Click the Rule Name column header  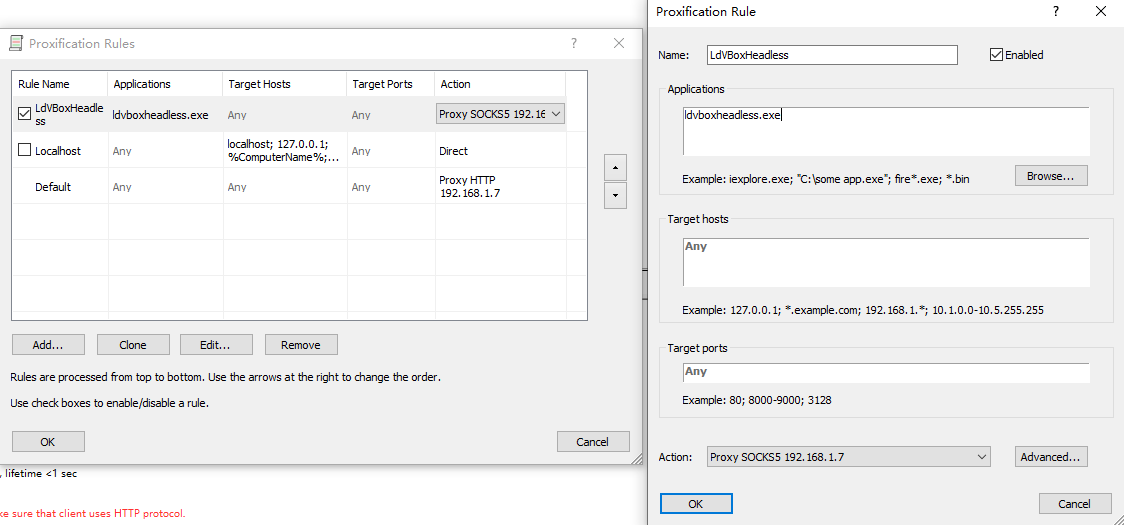pos(58,84)
